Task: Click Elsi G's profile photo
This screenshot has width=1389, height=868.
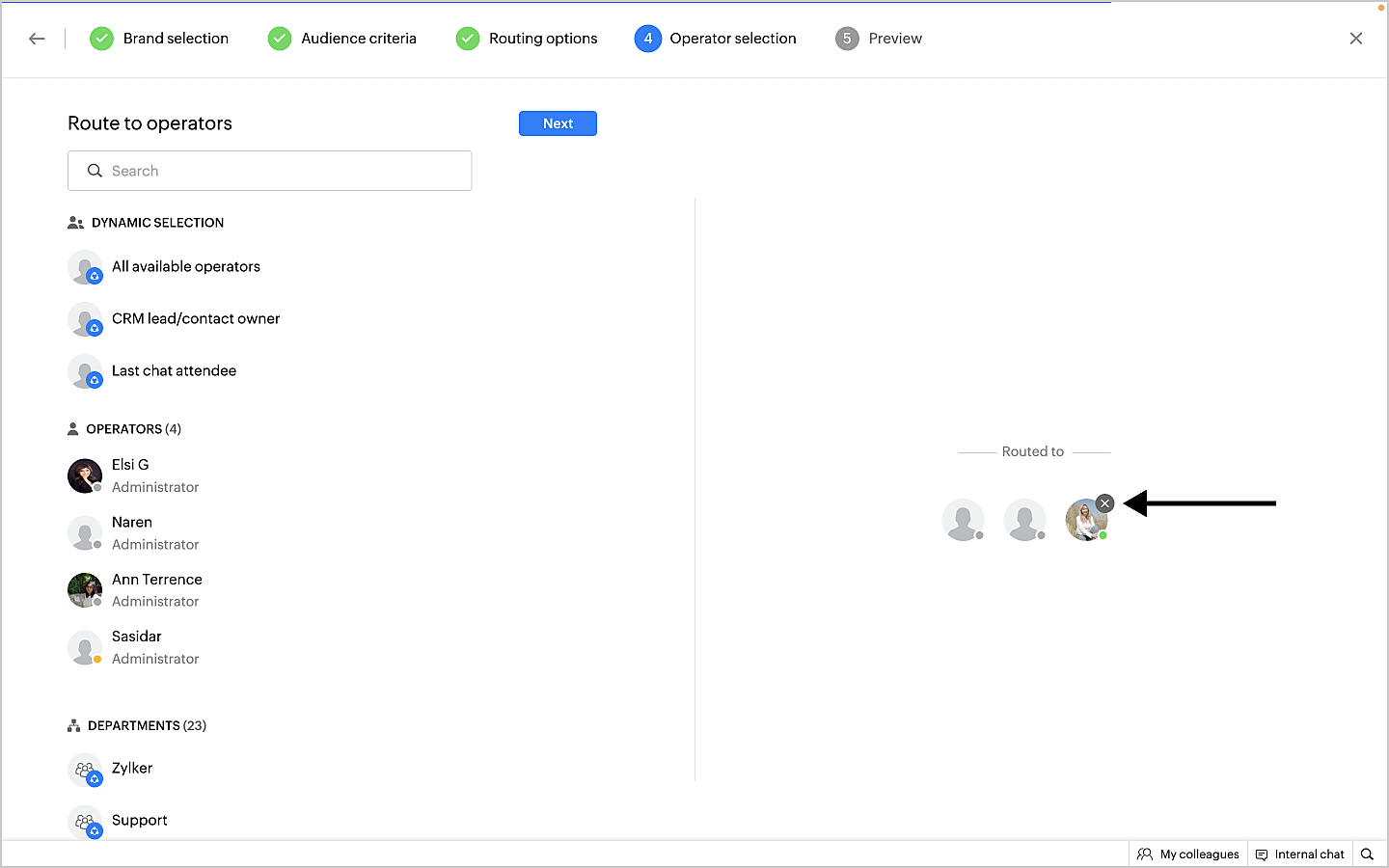Action: [x=85, y=475]
